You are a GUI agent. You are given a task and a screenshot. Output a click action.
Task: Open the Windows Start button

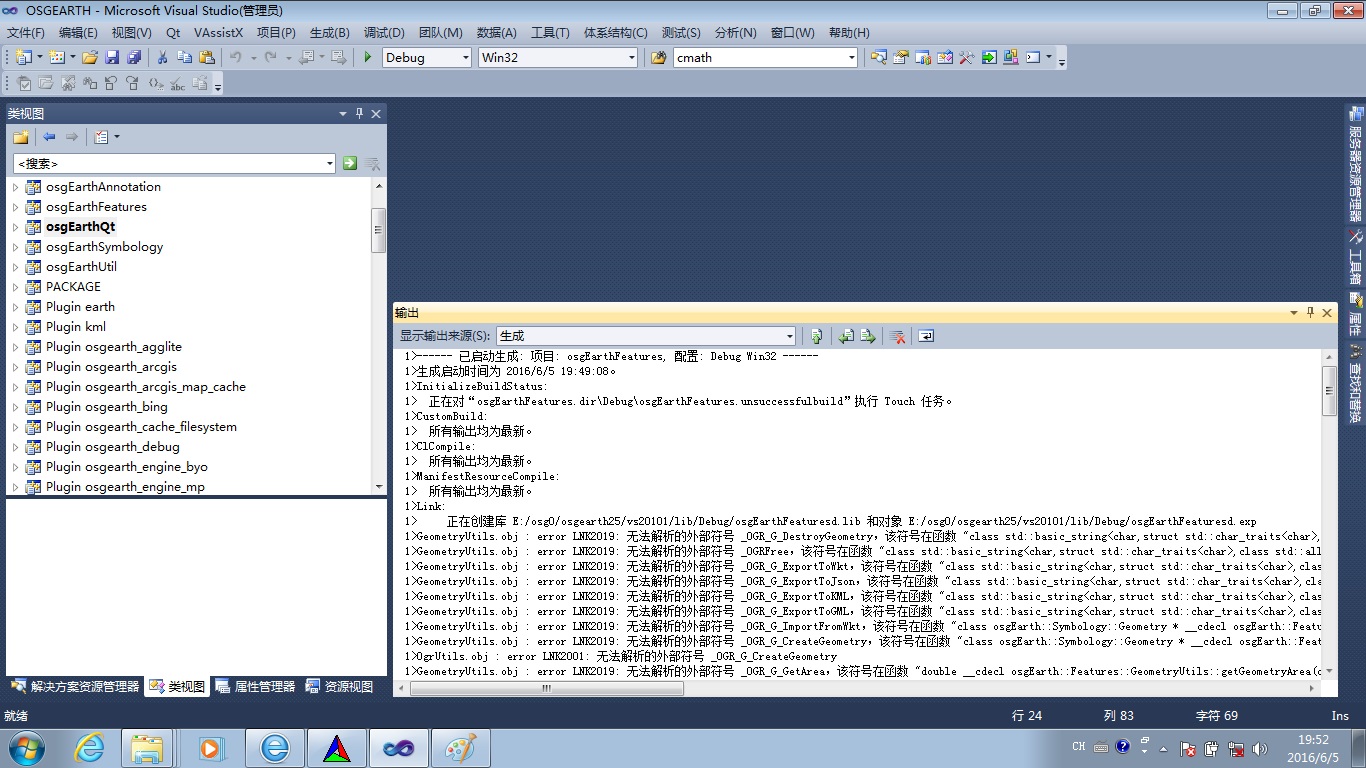[25, 748]
